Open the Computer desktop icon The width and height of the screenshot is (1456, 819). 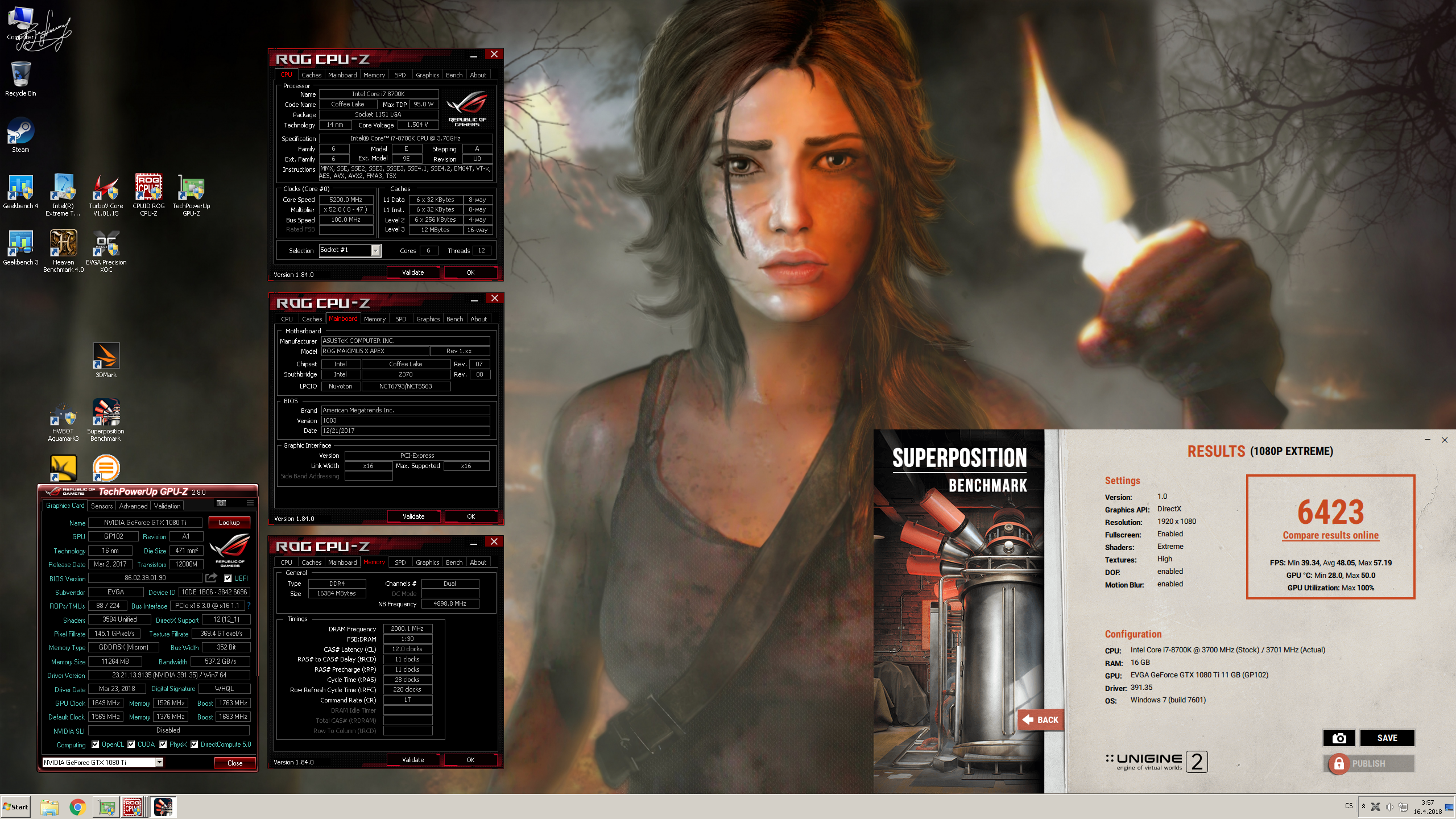click(x=20, y=23)
